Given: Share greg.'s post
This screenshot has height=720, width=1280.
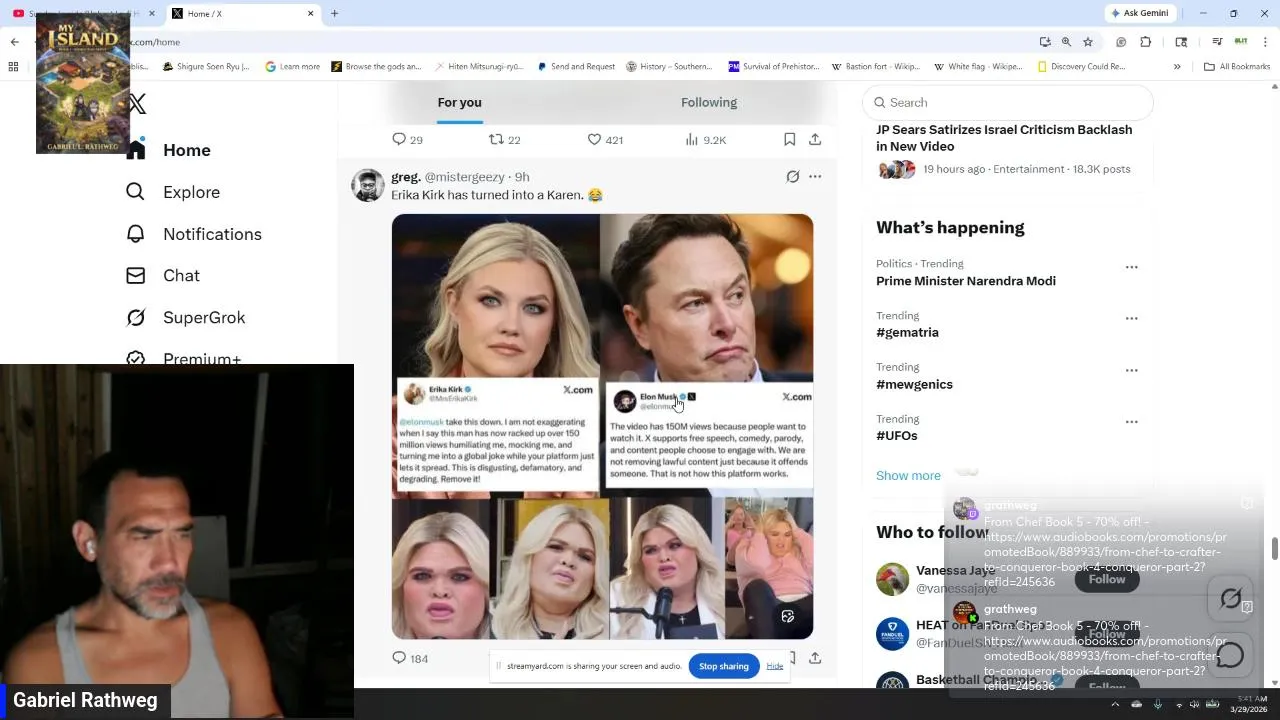Looking at the screenshot, I should [x=815, y=658].
